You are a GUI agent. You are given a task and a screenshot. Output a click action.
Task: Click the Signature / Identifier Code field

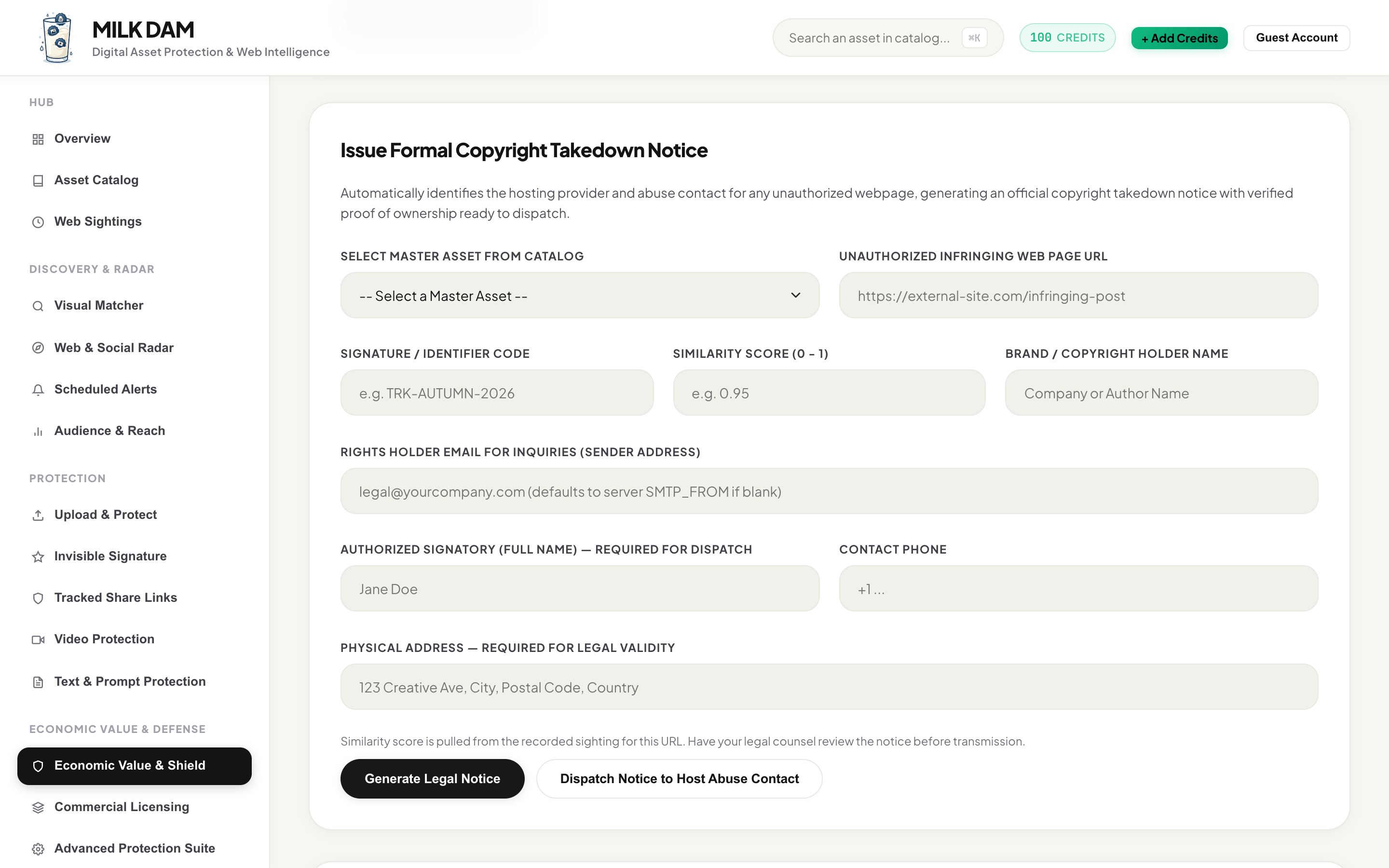click(496, 393)
